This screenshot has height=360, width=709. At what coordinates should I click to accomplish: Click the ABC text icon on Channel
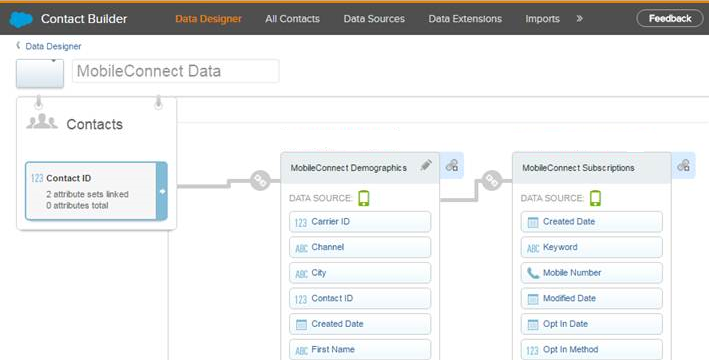301,248
